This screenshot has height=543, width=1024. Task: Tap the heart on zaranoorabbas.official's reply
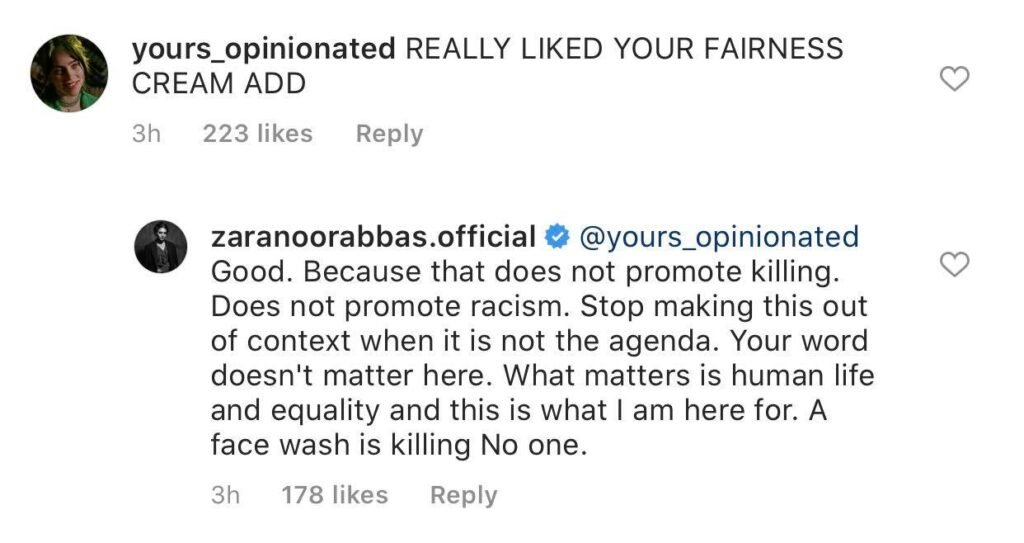pos(957,264)
